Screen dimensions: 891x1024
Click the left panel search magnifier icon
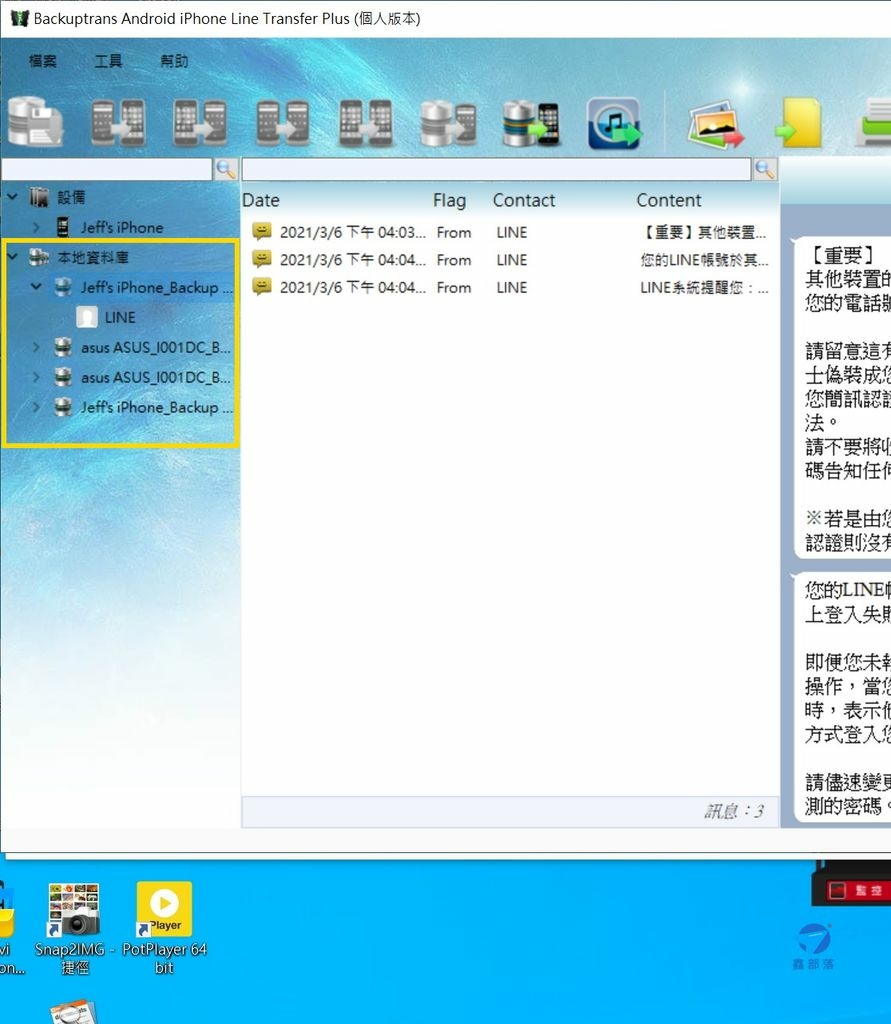225,169
